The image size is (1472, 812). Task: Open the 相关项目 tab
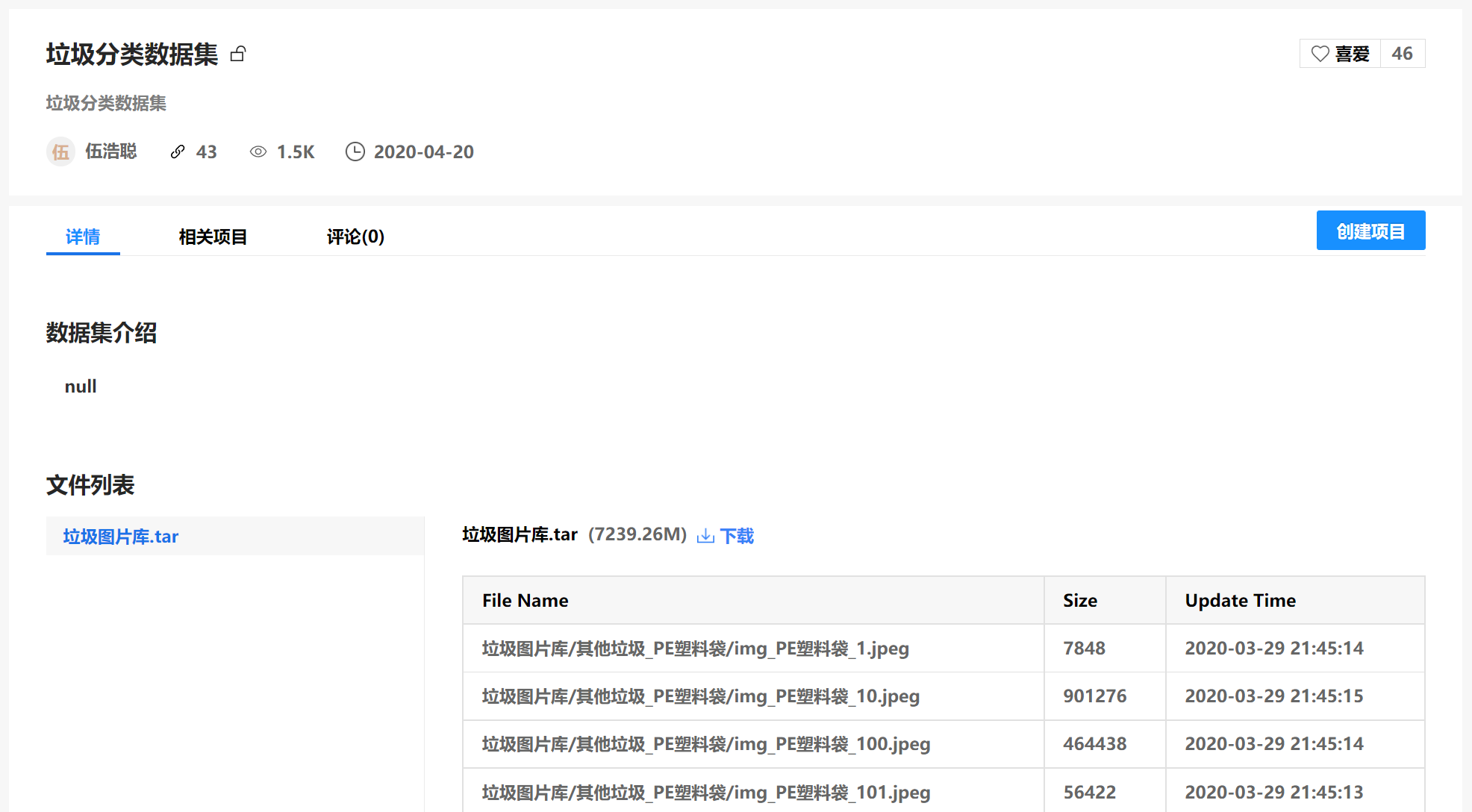[x=213, y=237]
